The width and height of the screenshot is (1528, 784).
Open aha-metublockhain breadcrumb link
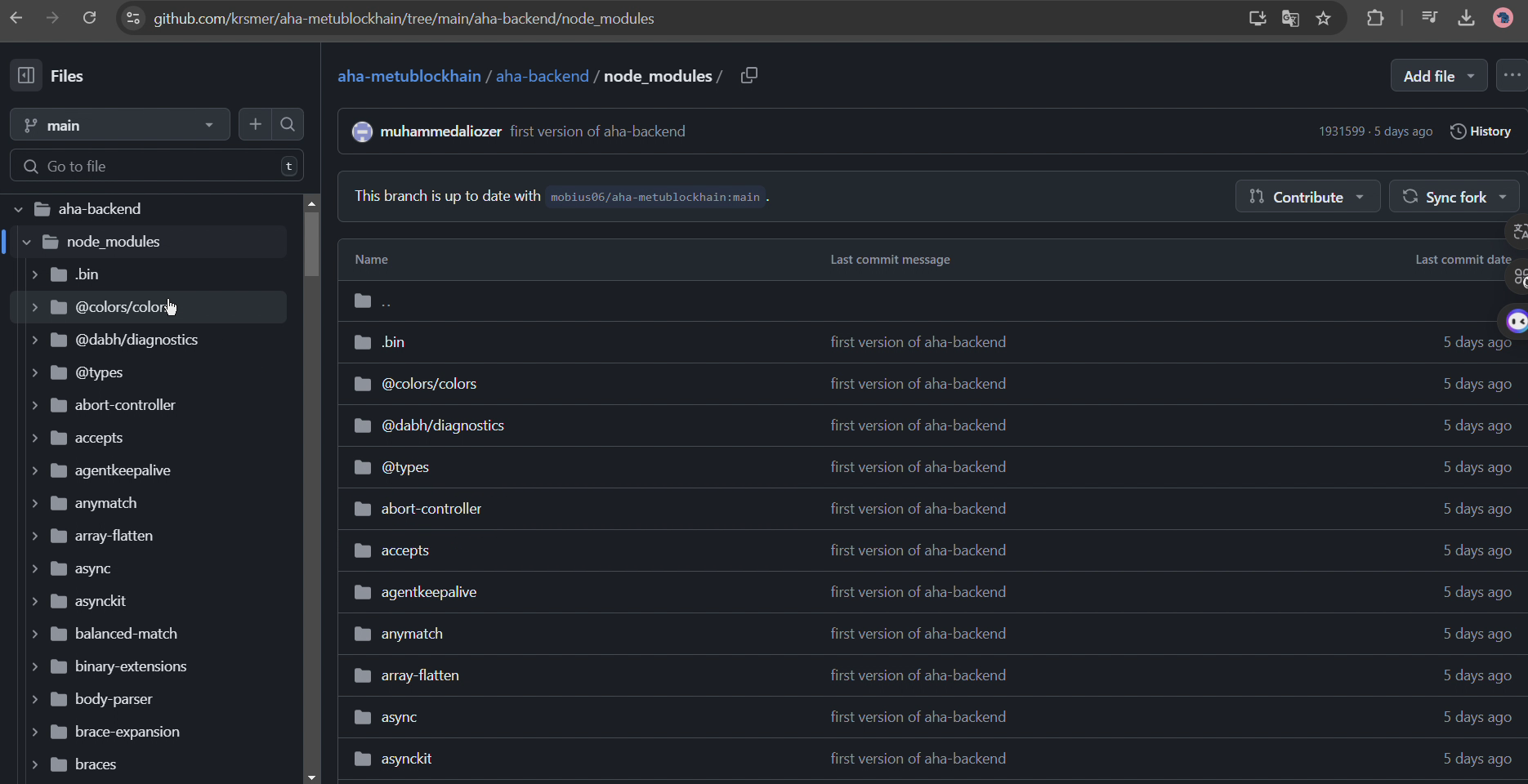pos(409,76)
